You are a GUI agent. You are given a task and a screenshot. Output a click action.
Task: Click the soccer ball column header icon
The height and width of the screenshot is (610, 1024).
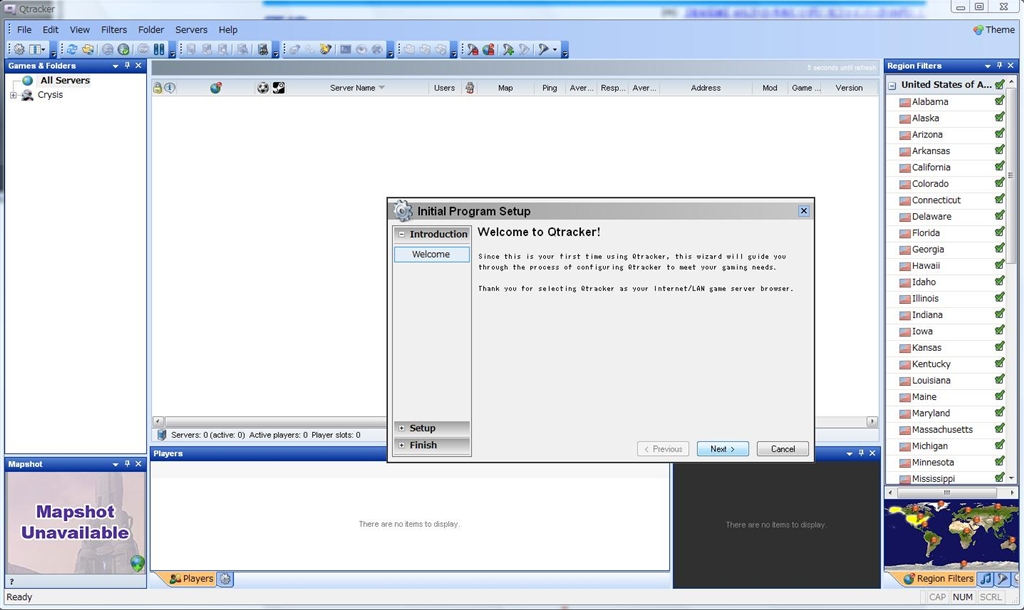click(263, 88)
